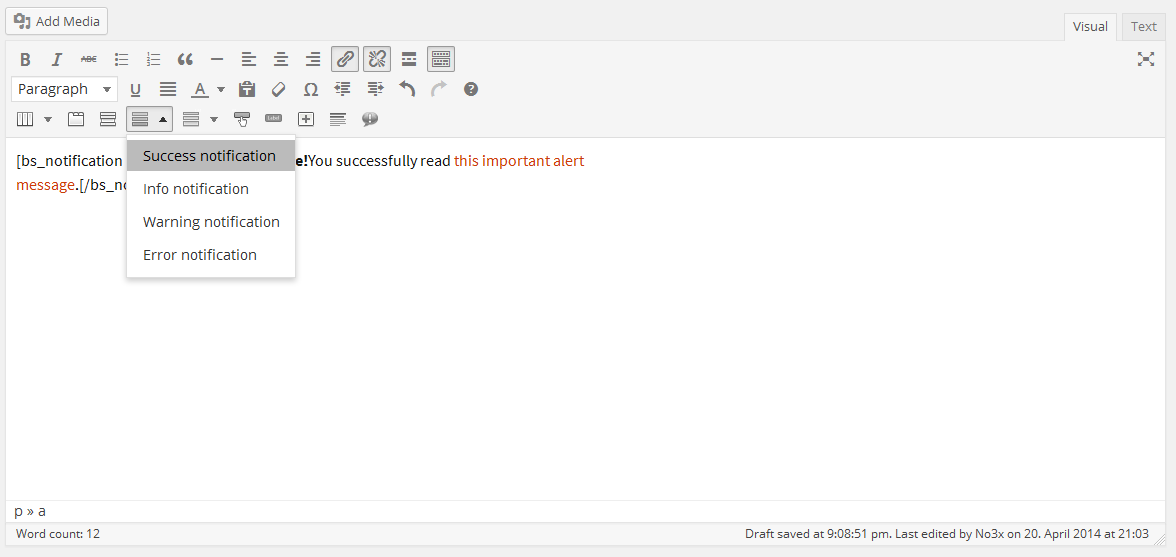Undo the last edit
This screenshot has width=1176, height=557.
(406, 89)
